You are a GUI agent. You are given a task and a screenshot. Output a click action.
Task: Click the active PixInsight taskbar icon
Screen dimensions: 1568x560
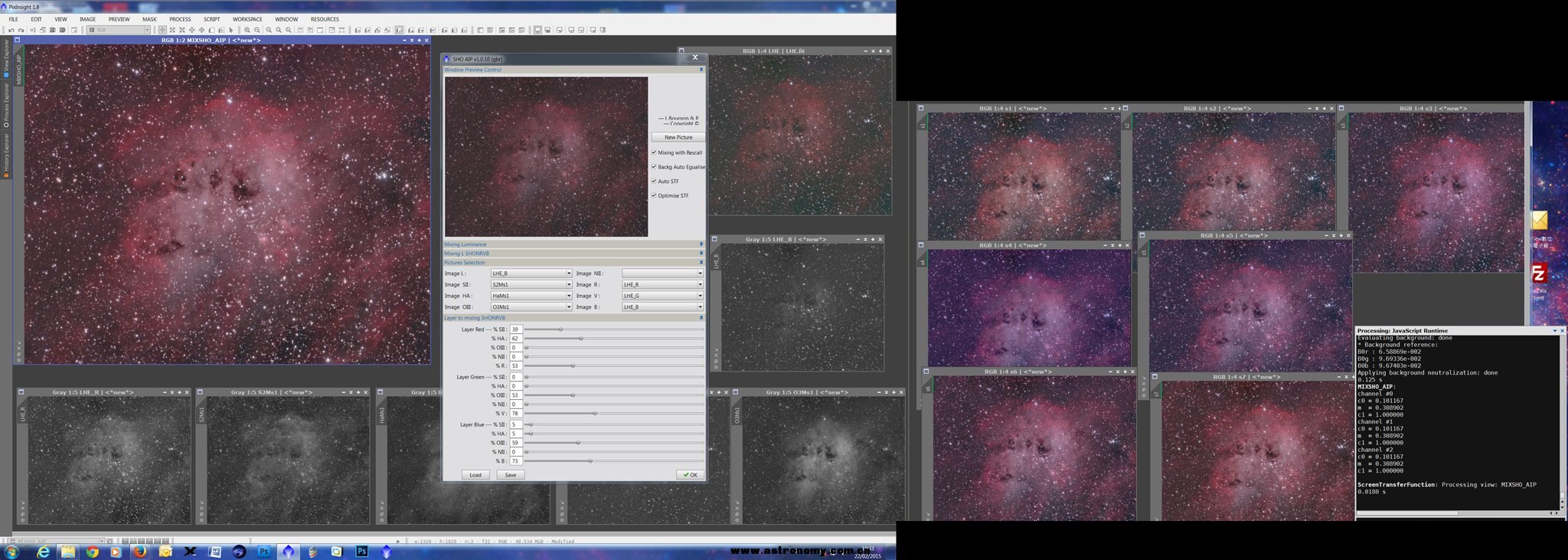click(x=288, y=552)
